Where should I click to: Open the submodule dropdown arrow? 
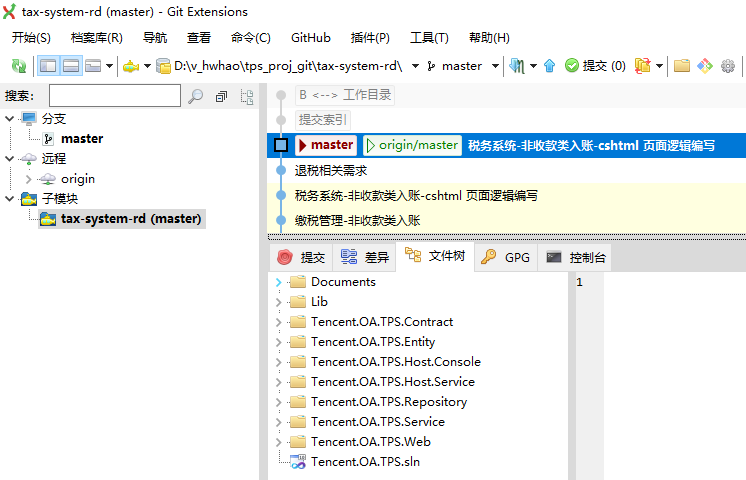147,66
